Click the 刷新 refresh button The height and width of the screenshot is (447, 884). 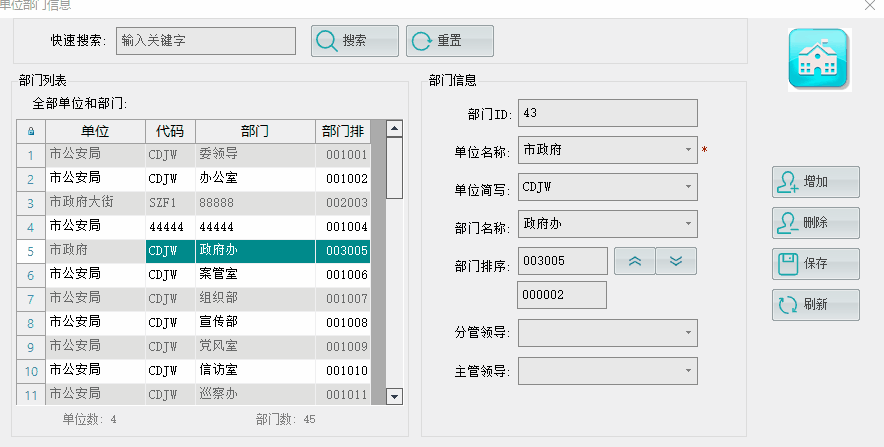click(815, 305)
